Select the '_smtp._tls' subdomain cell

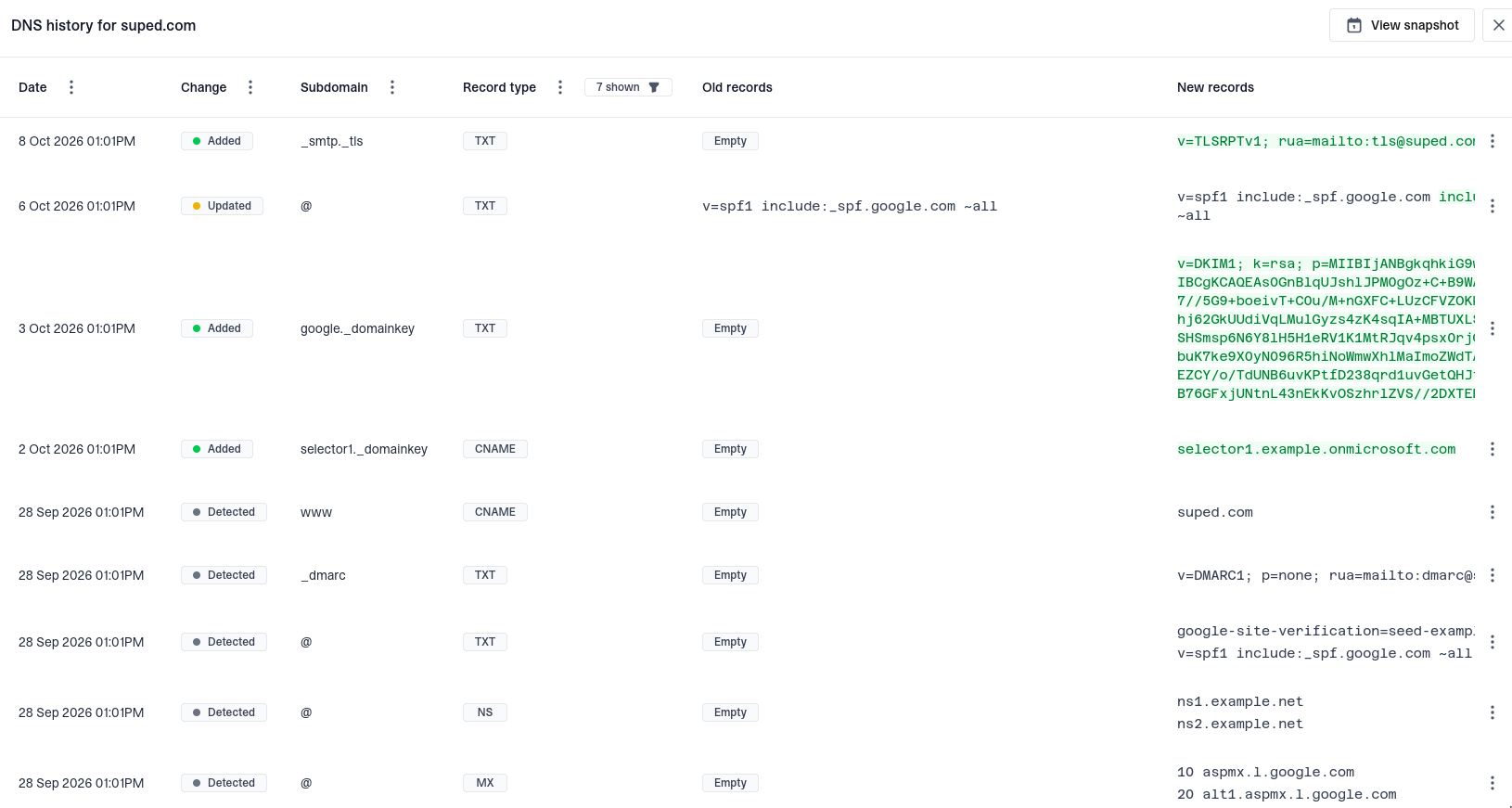[332, 141]
